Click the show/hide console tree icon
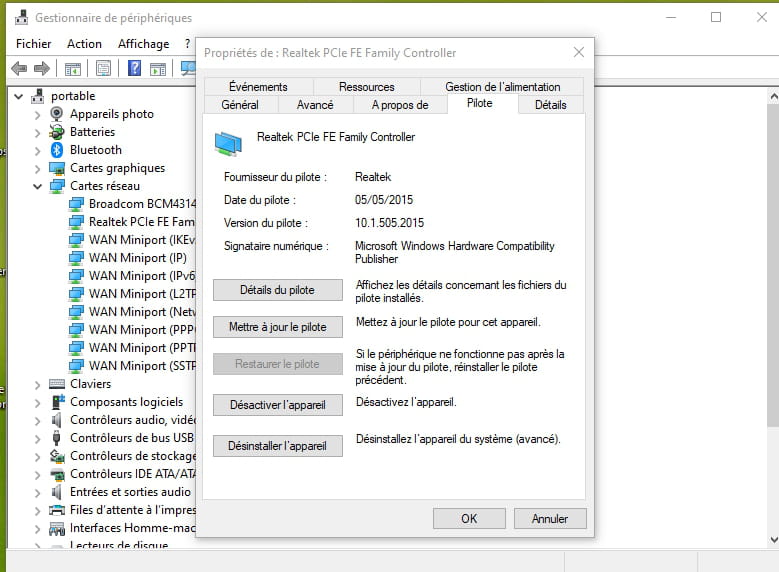This screenshot has width=779, height=572. click(72, 68)
